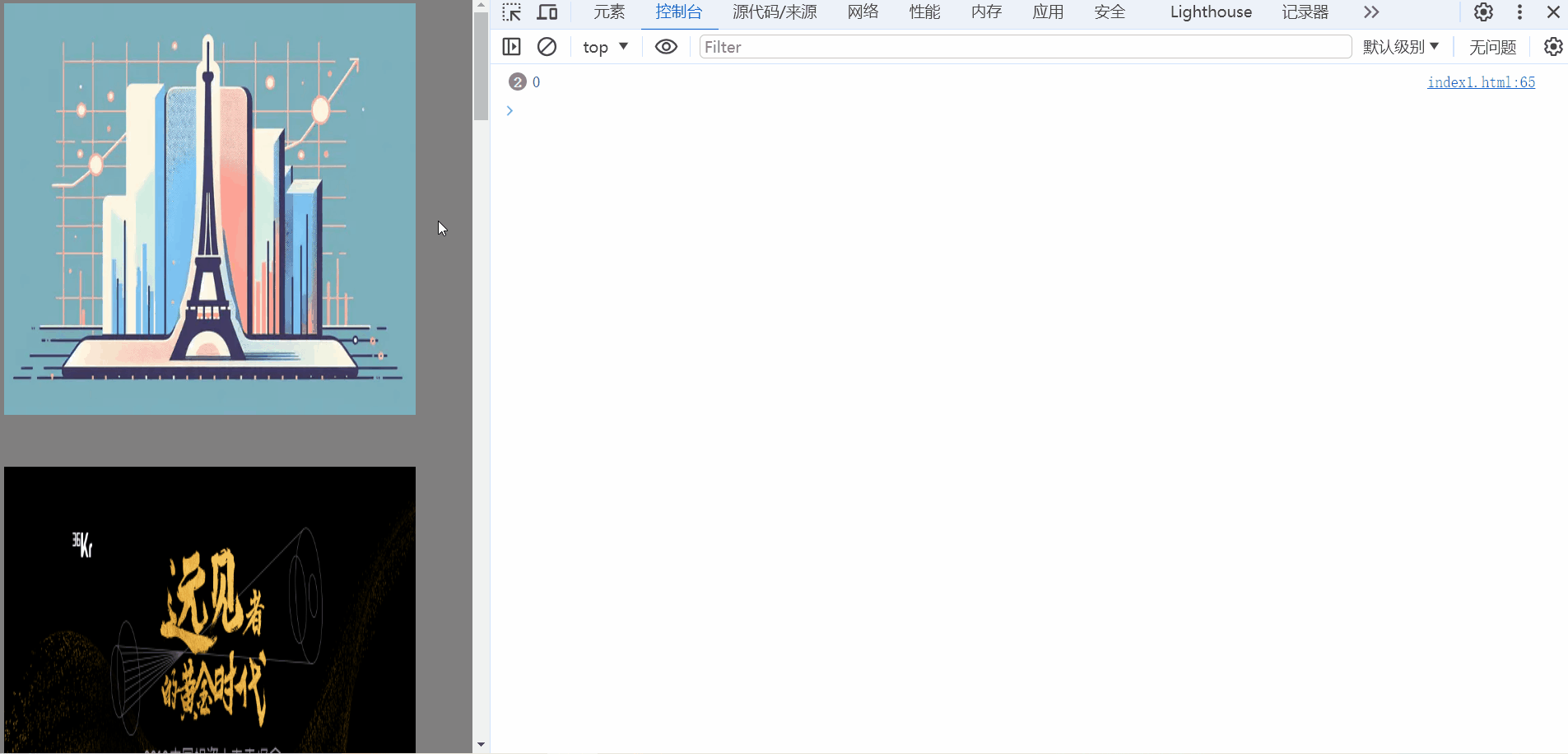Open DevTools settings gear
1568x754 pixels.
coord(1483,12)
